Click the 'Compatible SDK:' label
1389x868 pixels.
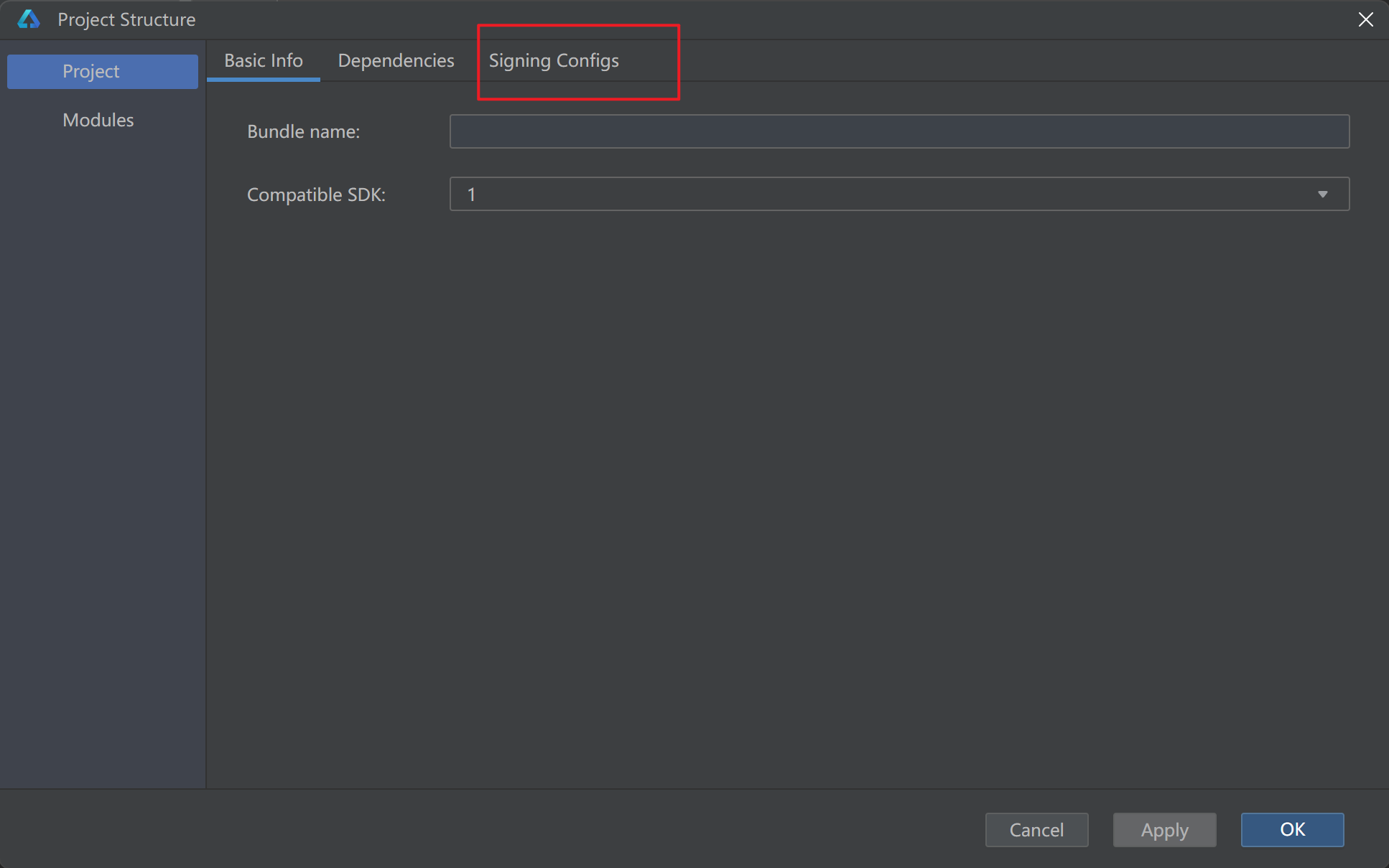(x=316, y=195)
